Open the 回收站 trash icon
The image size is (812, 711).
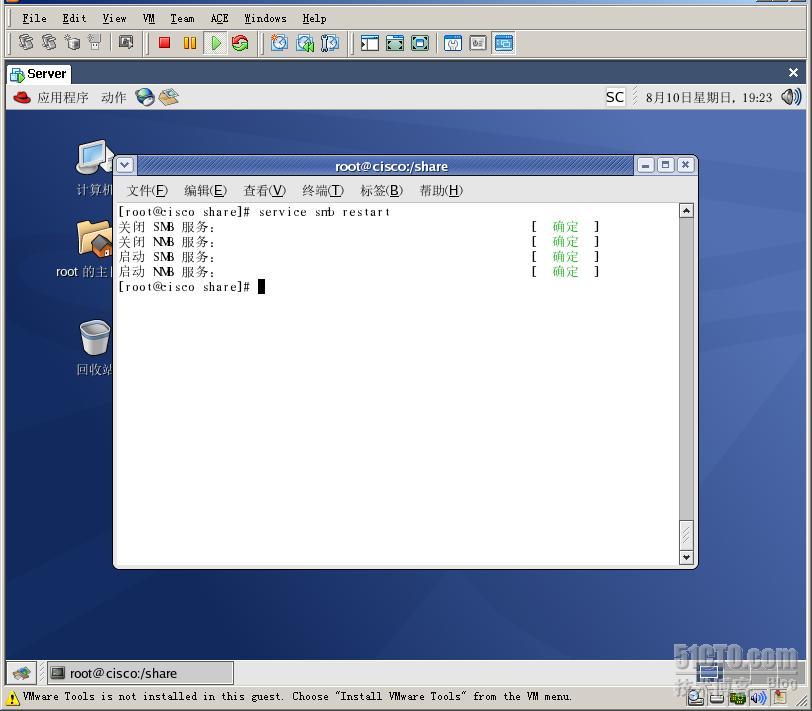tap(94, 347)
